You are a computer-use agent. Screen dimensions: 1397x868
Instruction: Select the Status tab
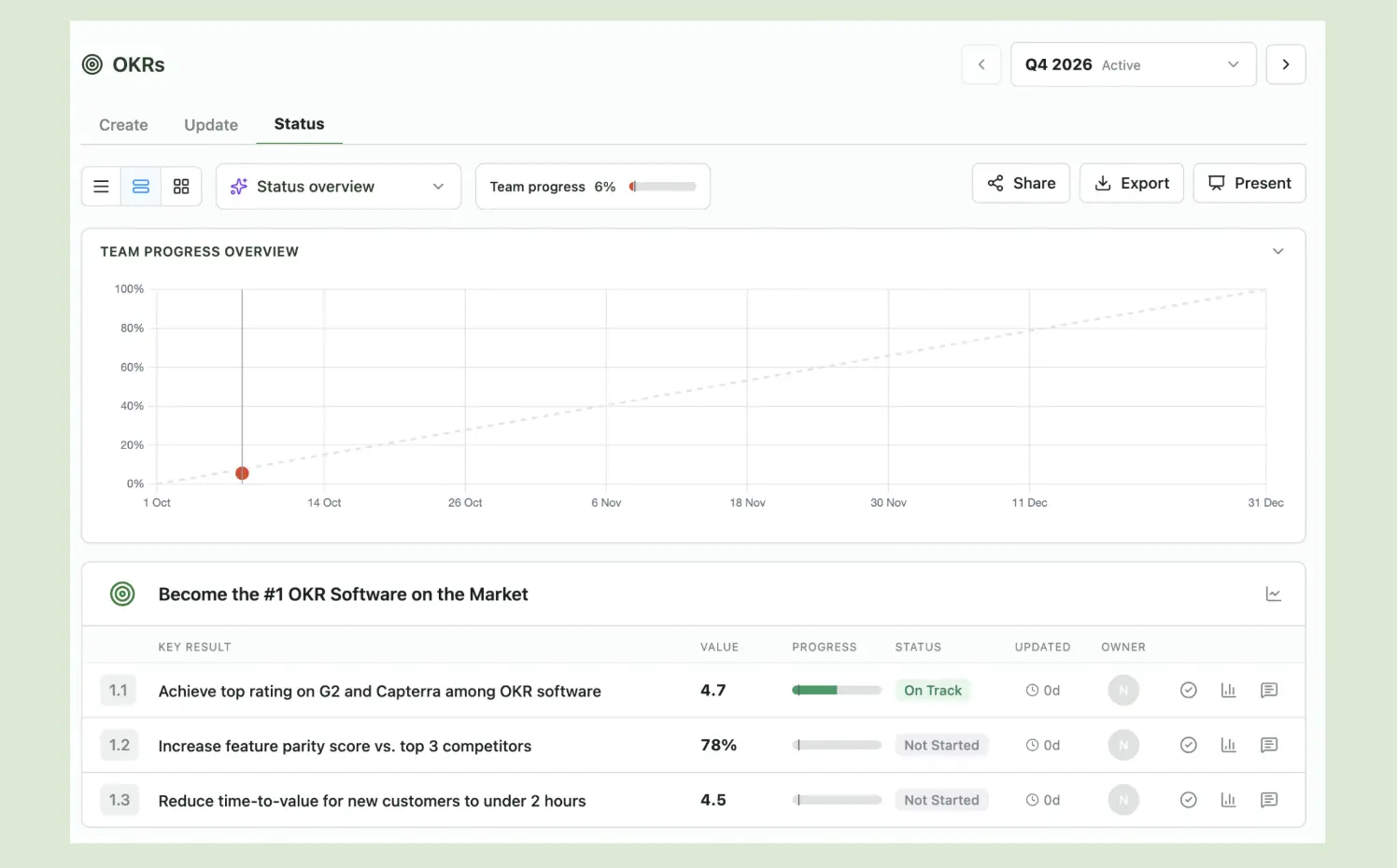tap(299, 124)
